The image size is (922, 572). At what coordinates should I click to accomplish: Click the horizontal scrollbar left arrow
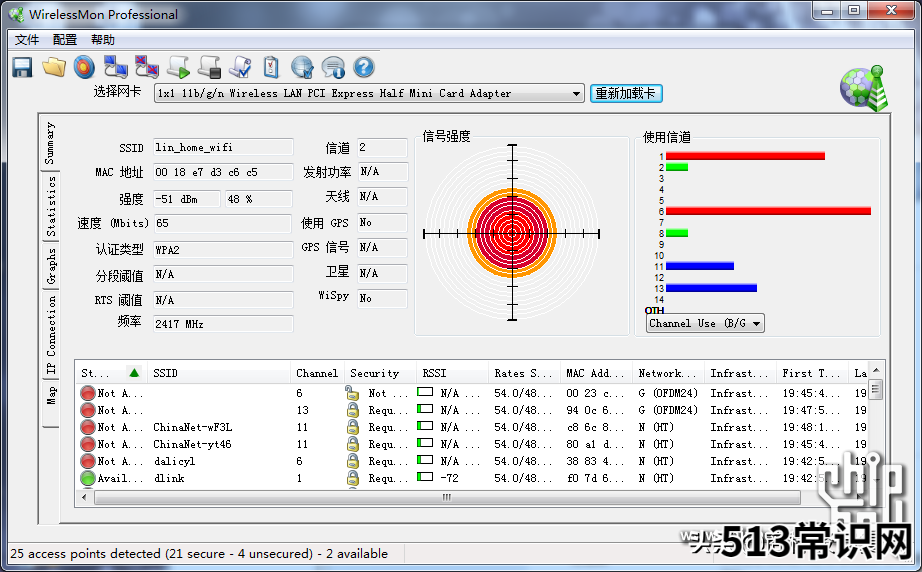tap(84, 497)
